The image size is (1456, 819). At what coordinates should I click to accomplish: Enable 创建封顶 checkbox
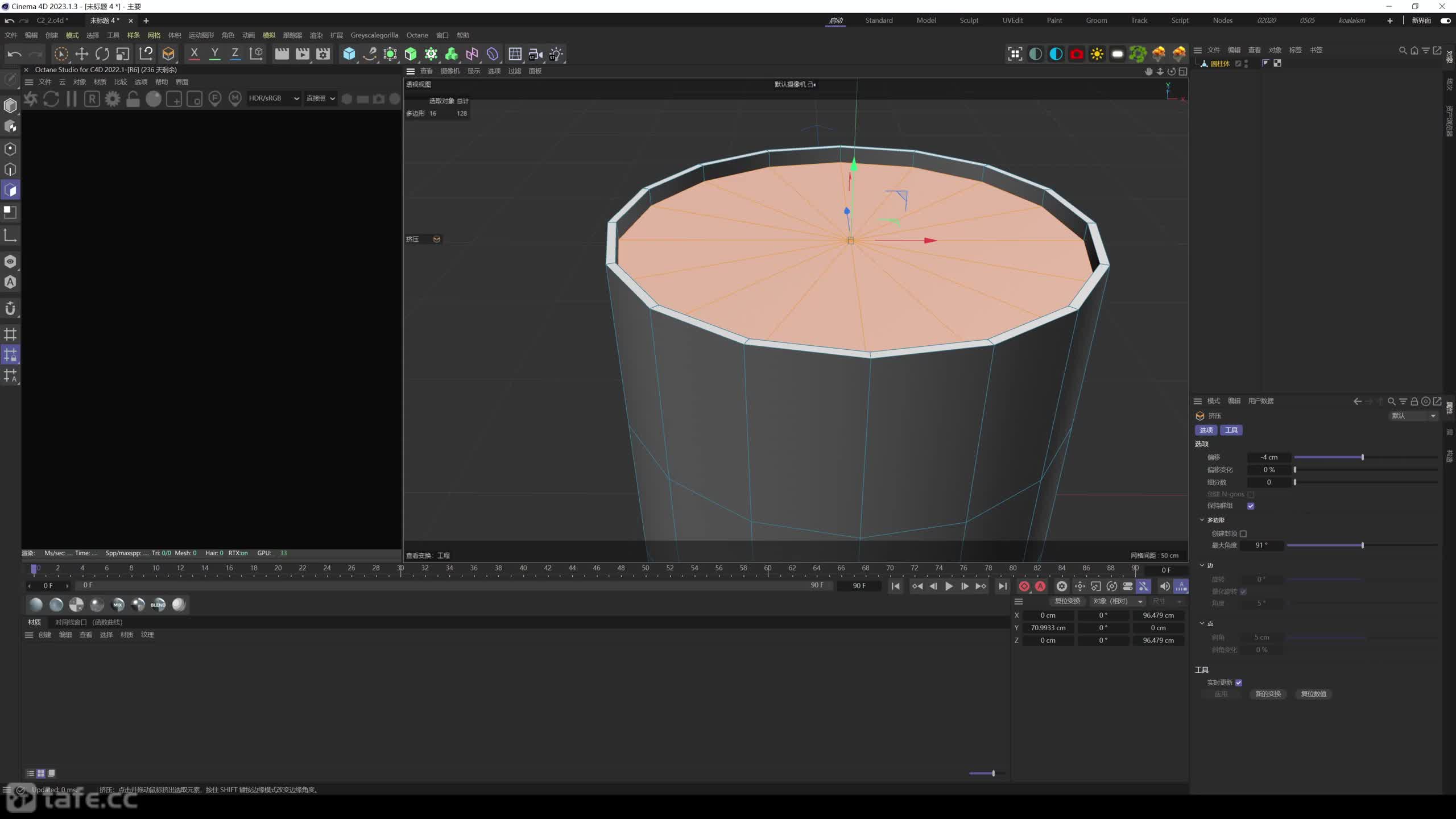click(x=1243, y=533)
